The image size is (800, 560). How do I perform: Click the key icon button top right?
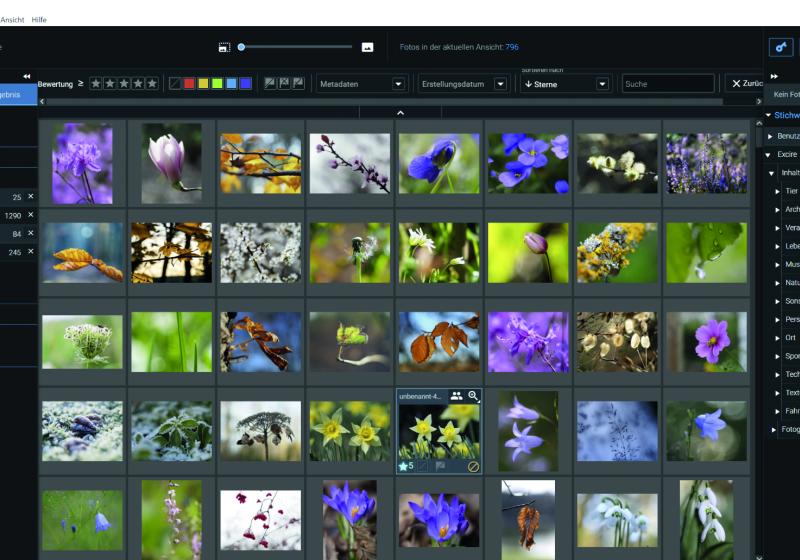[x=780, y=47]
